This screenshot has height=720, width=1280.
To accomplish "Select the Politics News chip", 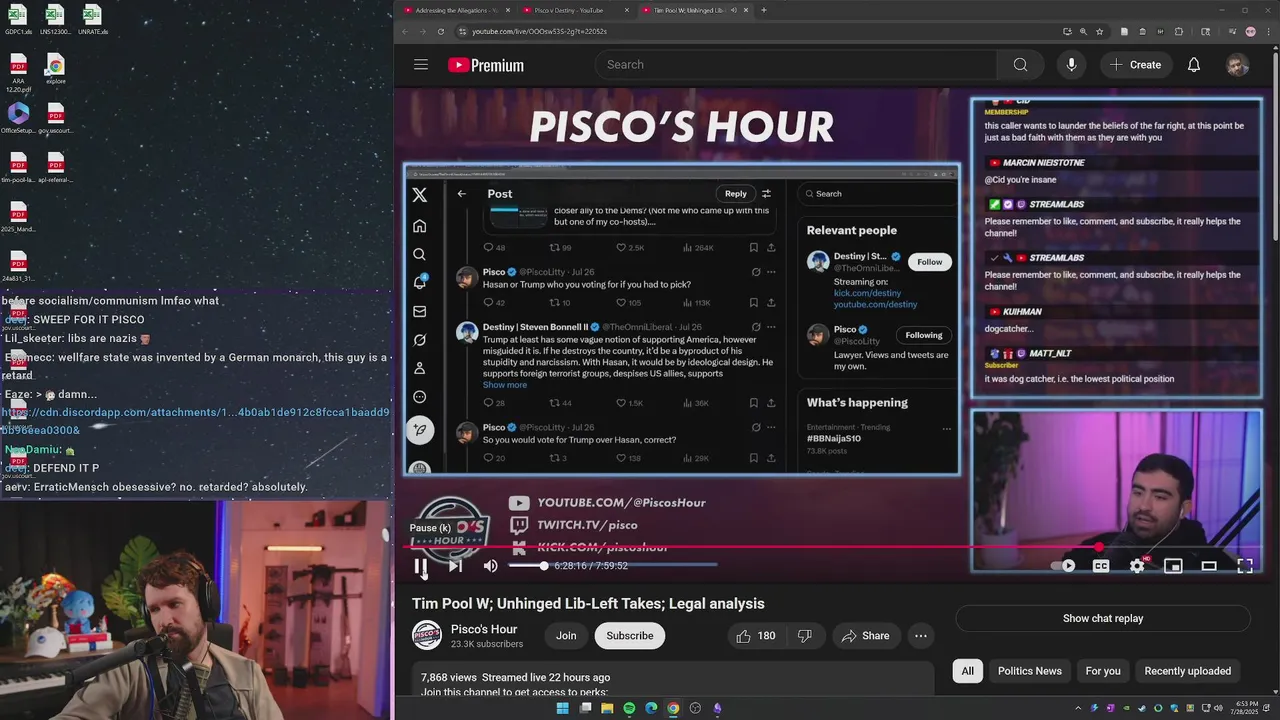I will coord(1030,671).
